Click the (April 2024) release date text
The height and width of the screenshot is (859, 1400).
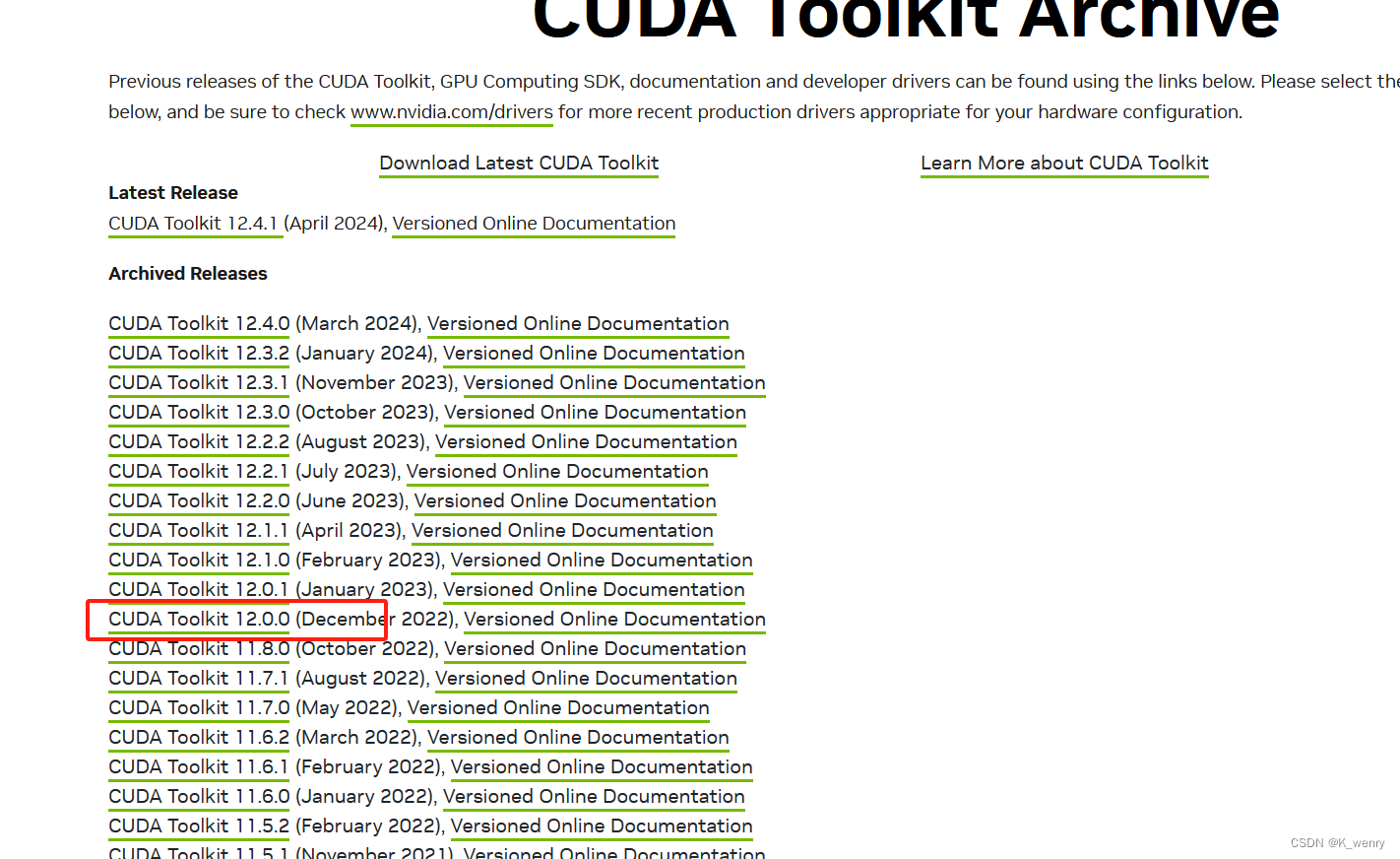pyautogui.click(x=333, y=224)
